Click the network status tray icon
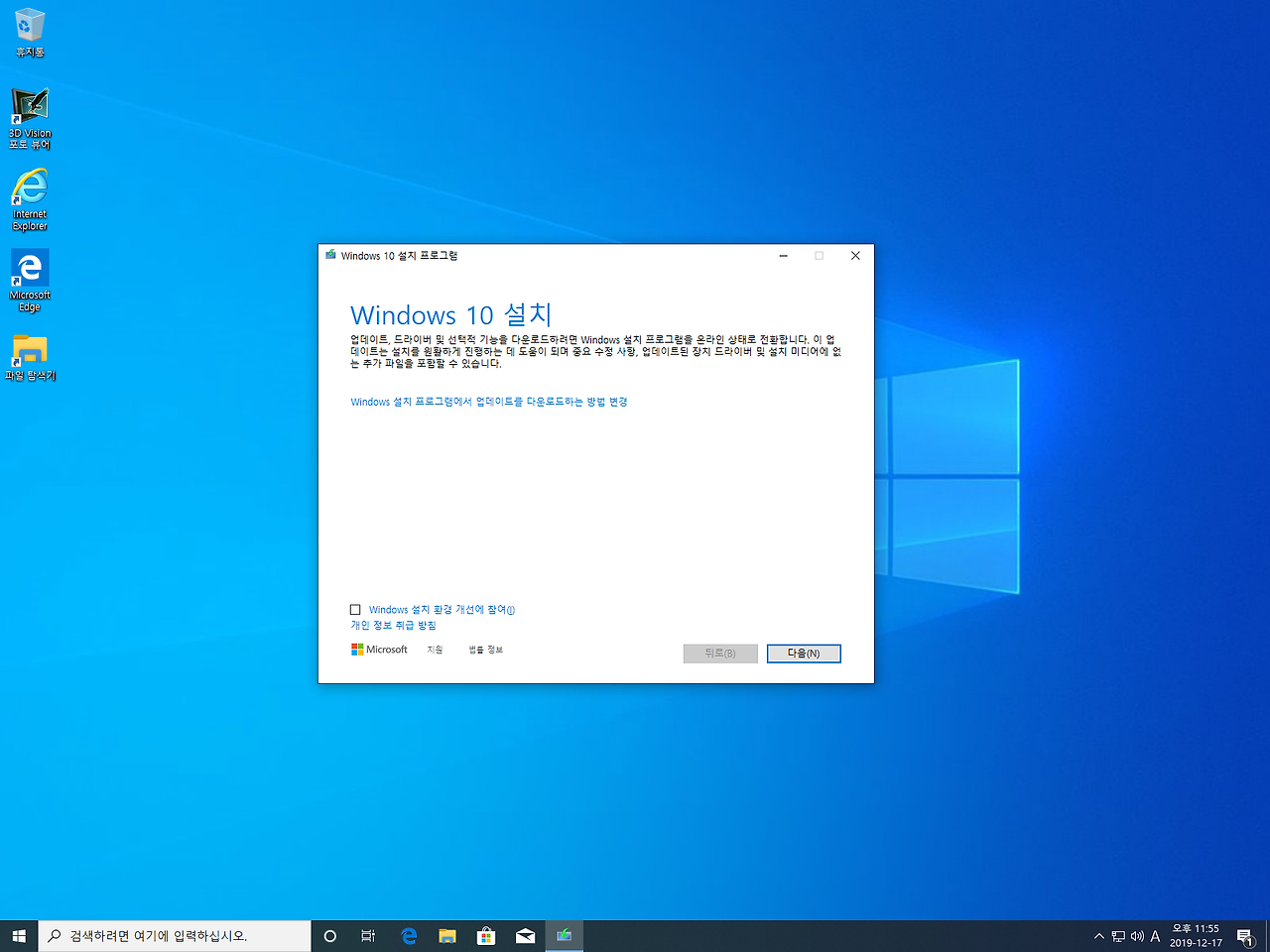 tap(1118, 936)
